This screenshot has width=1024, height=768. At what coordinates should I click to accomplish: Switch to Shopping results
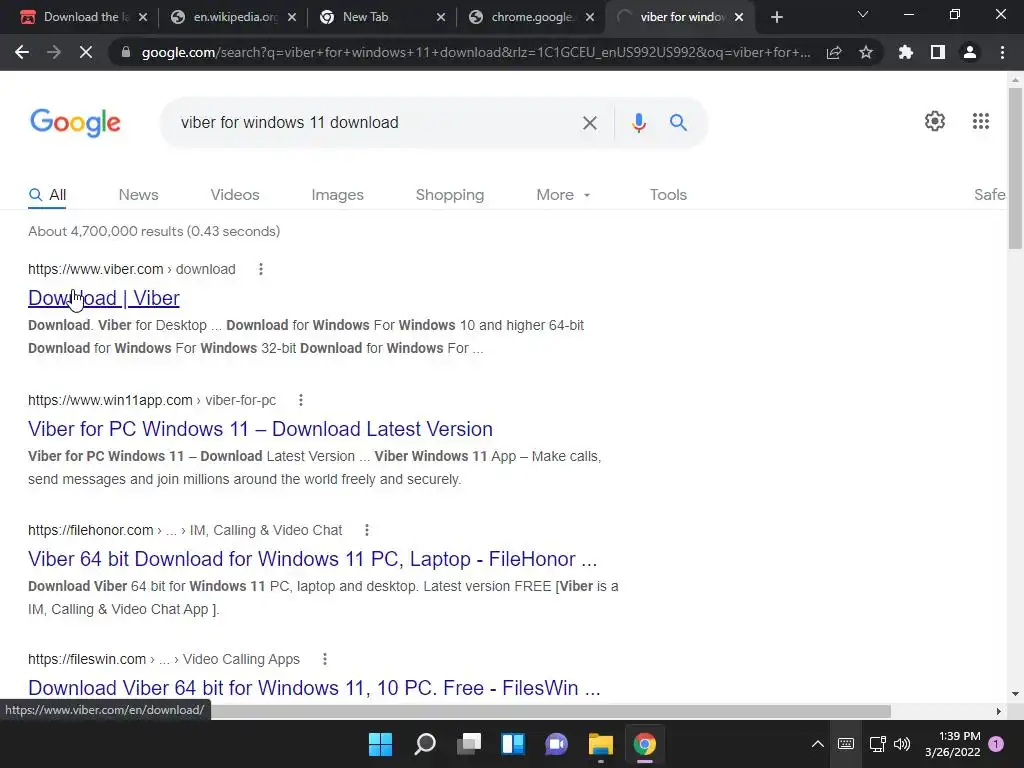point(450,195)
